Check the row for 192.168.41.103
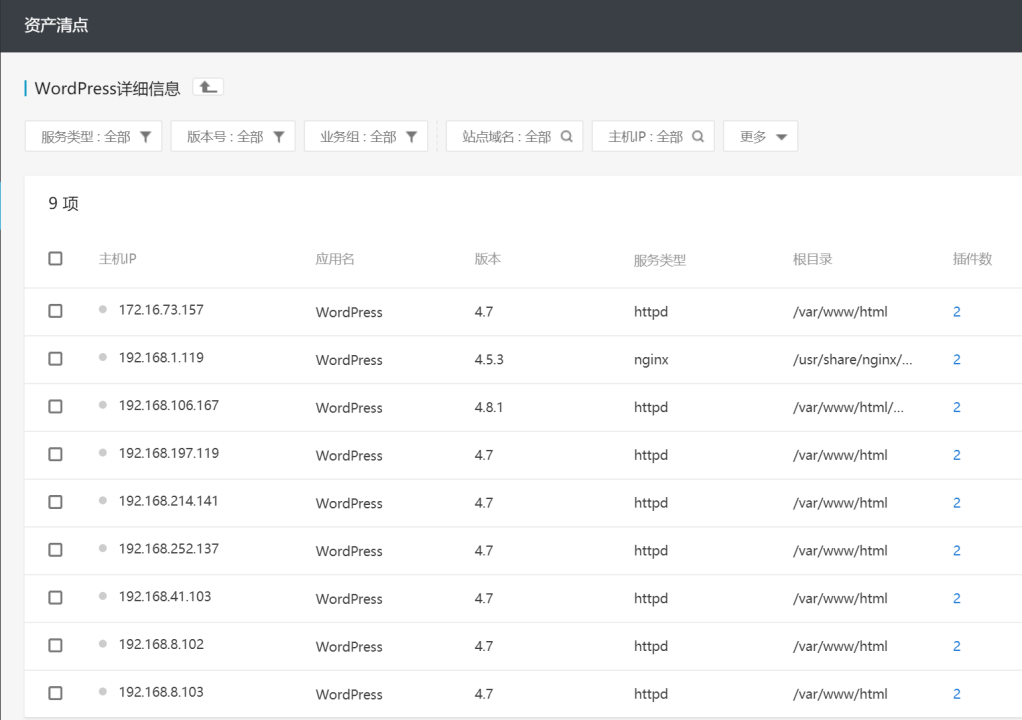Viewport: 1022px width, 720px height. (x=55, y=598)
